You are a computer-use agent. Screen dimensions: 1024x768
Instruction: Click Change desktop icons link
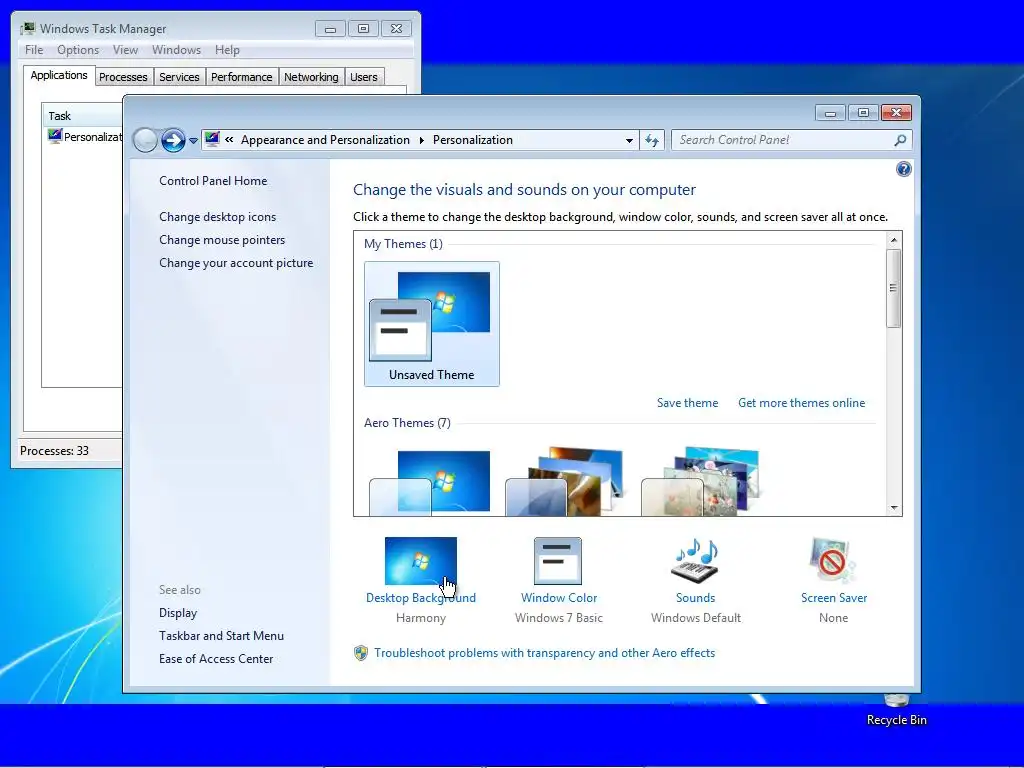[217, 217]
